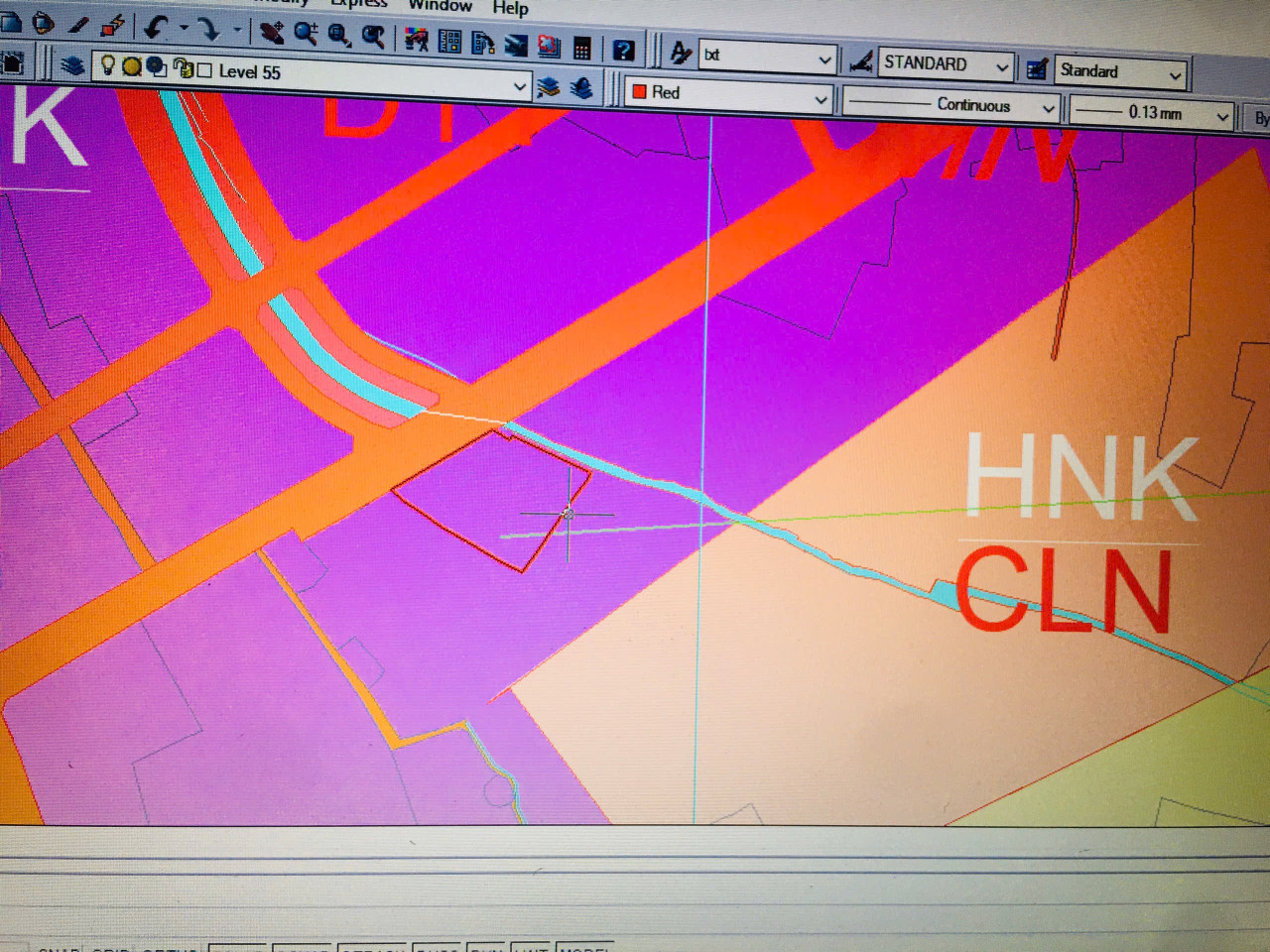The image size is (1270, 952).
Task: Expand the Continuous linetype dropdown
Action: click(x=1048, y=108)
